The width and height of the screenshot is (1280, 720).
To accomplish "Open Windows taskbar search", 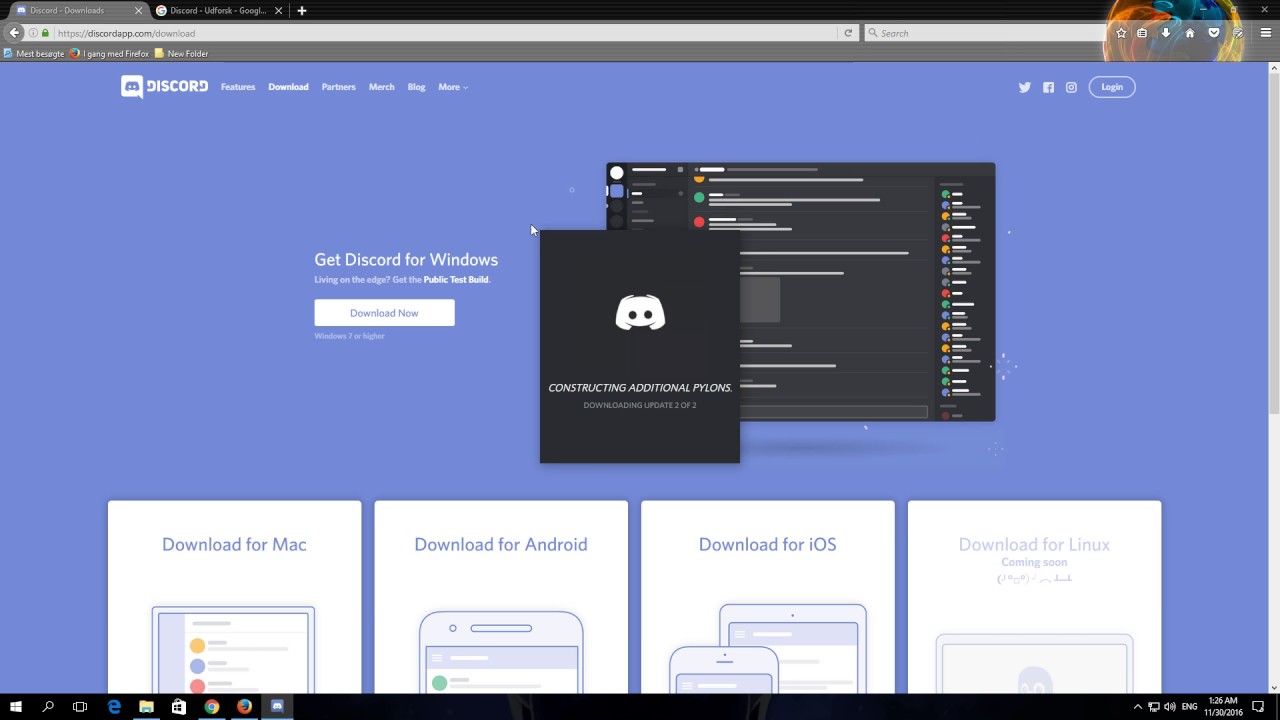I will [48, 706].
